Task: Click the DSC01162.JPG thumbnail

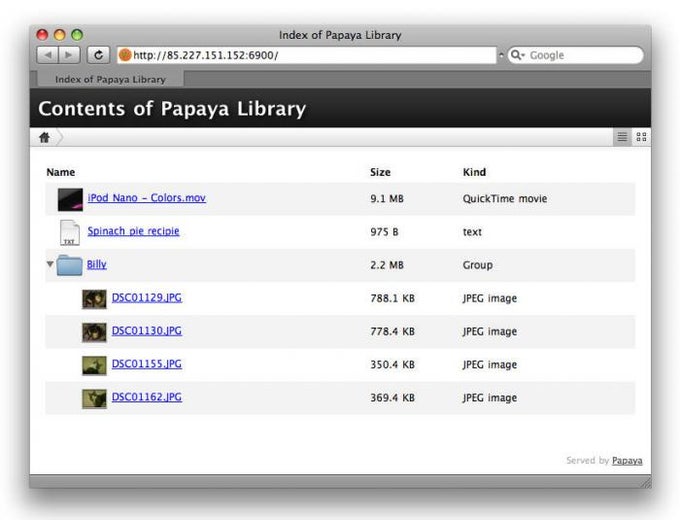Action: coord(94,399)
